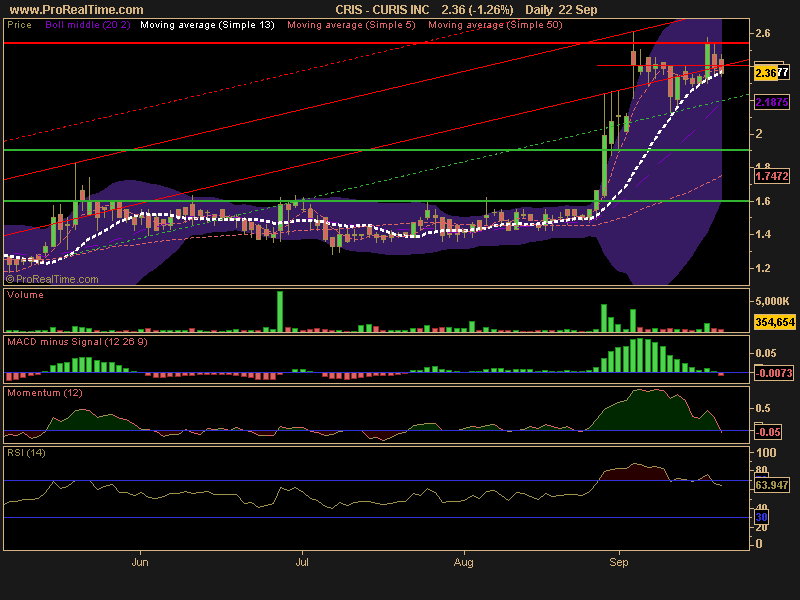Select Moving average (Simple 50) legend
800x600 pixels.
pyautogui.click(x=495, y=24)
